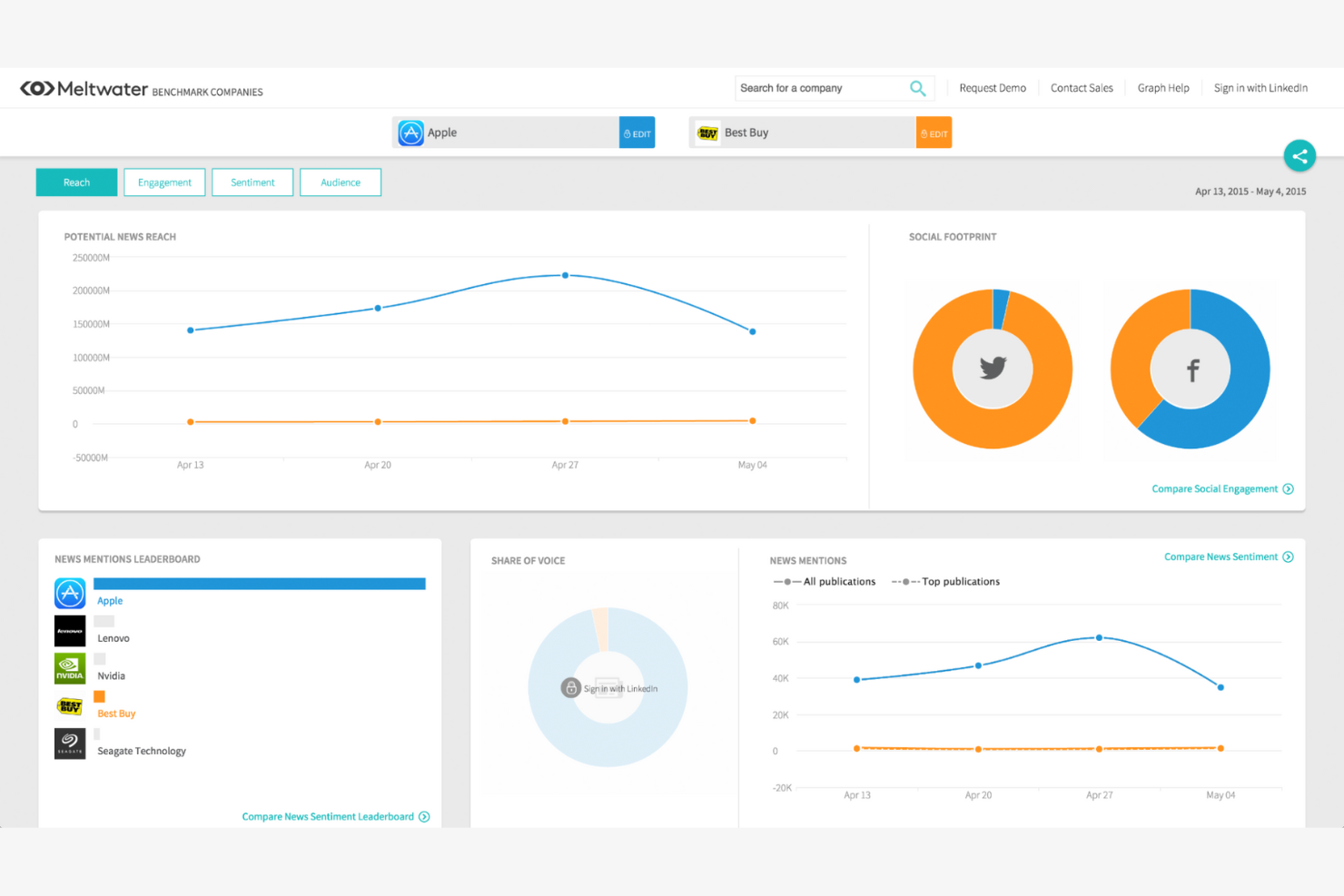Click arrow icon beside Compare News Sentiment
1344x896 pixels.
[1288, 556]
